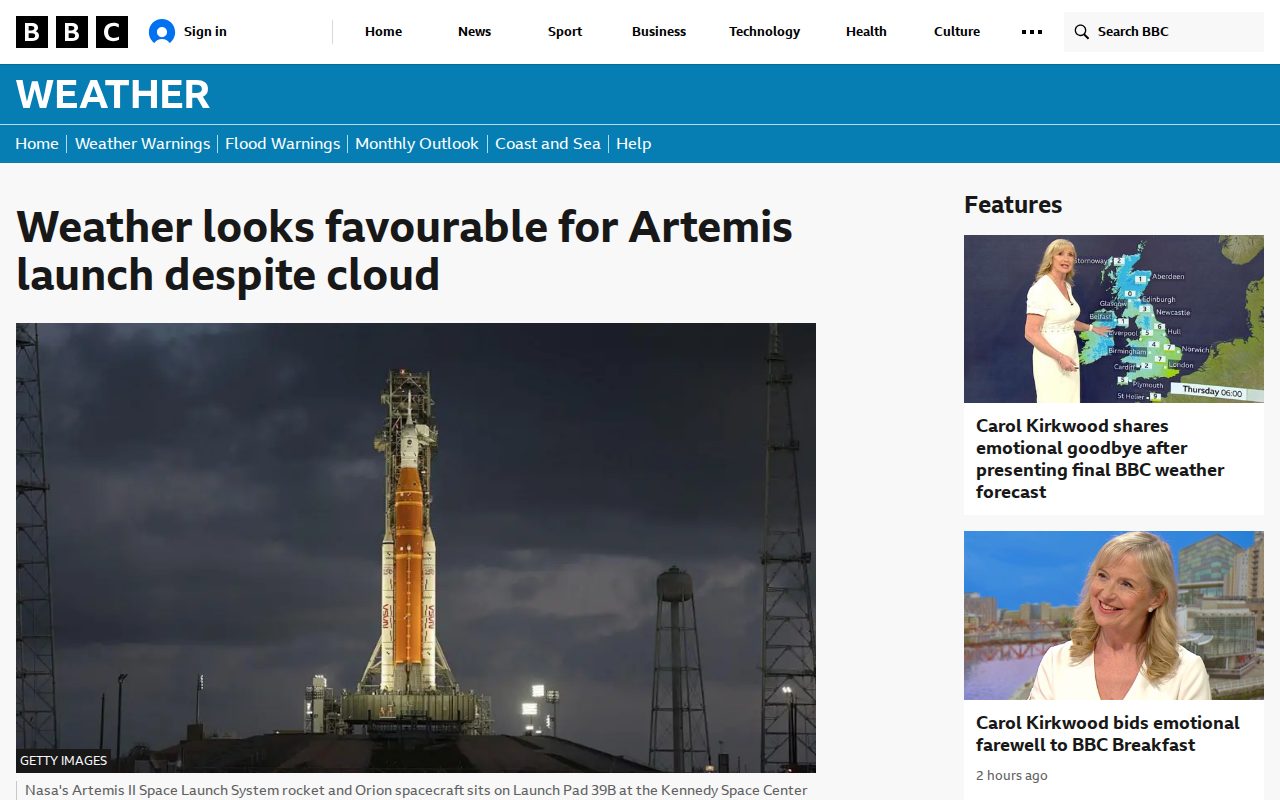Open the Sport section
Viewport: 1280px width, 800px height.
(x=565, y=32)
